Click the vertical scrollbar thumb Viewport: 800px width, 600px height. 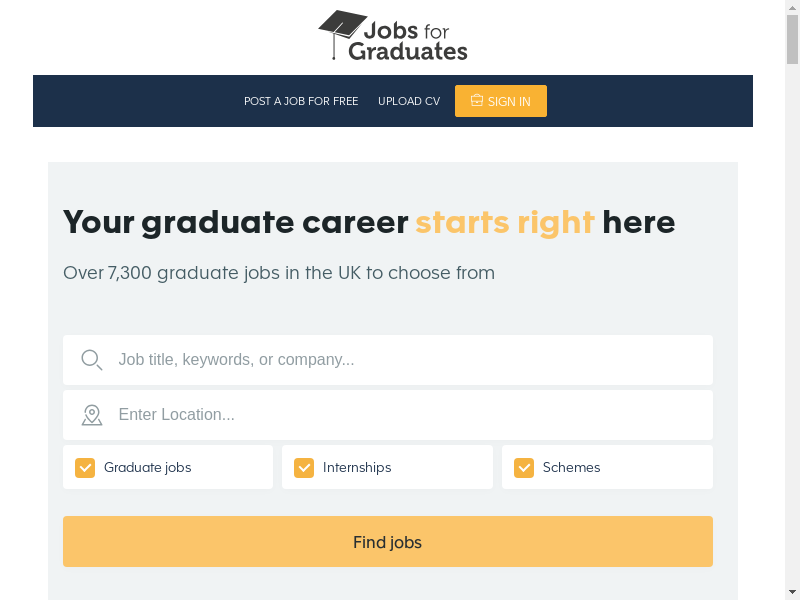click(792, 40)
